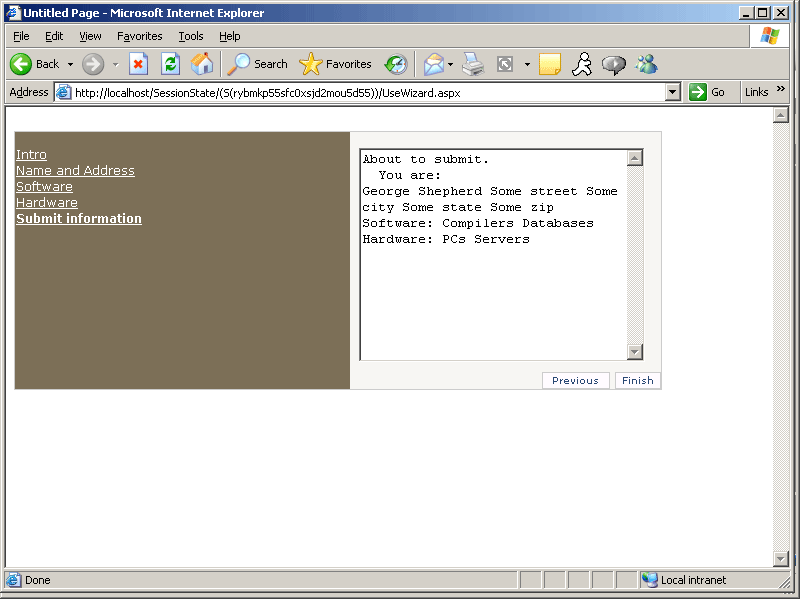Viewport: 800px width, 599px height.
Task: Open the Tools menu
Action: (190, 36)
